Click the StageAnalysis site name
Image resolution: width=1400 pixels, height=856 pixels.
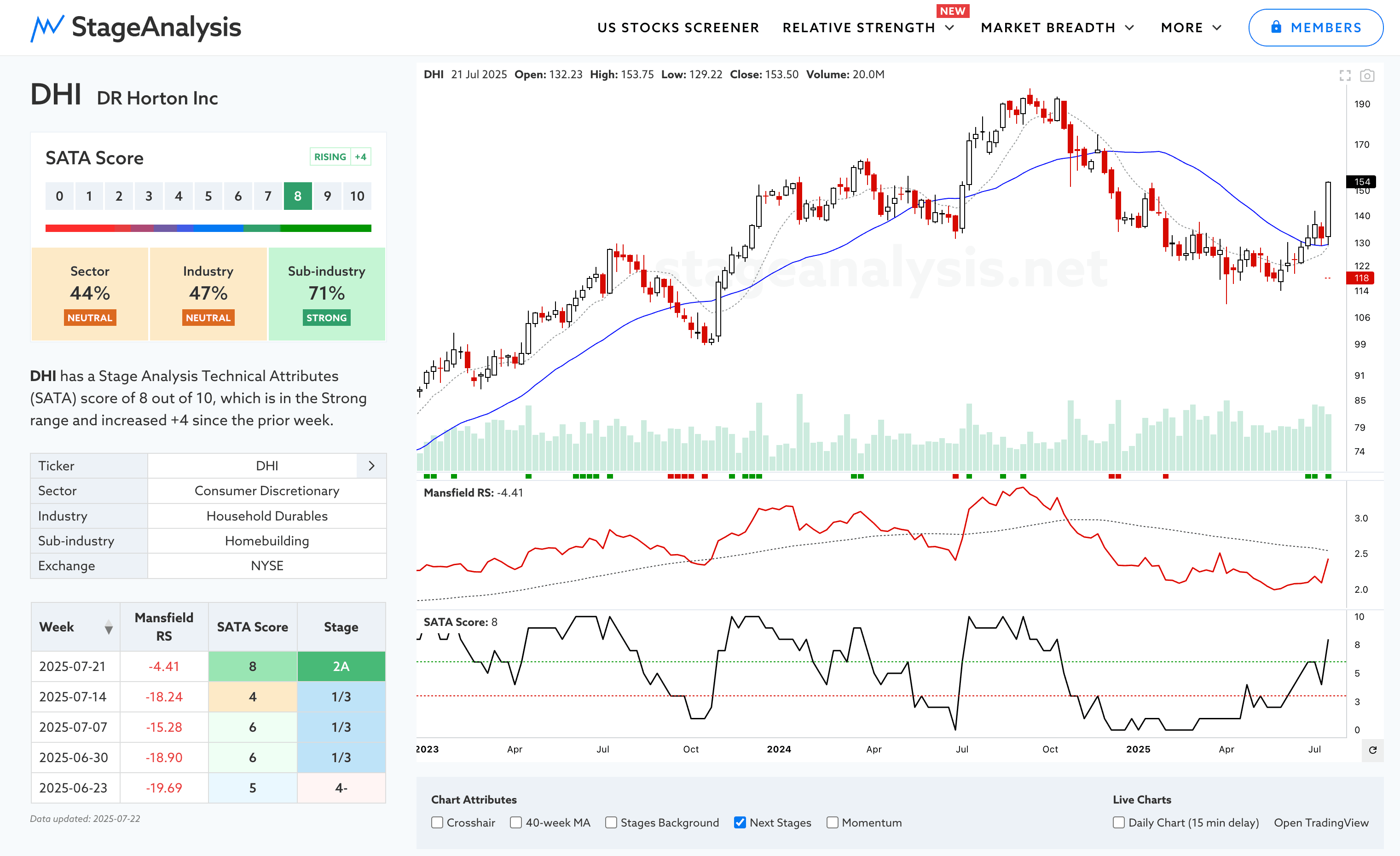(x=156, y=27)
